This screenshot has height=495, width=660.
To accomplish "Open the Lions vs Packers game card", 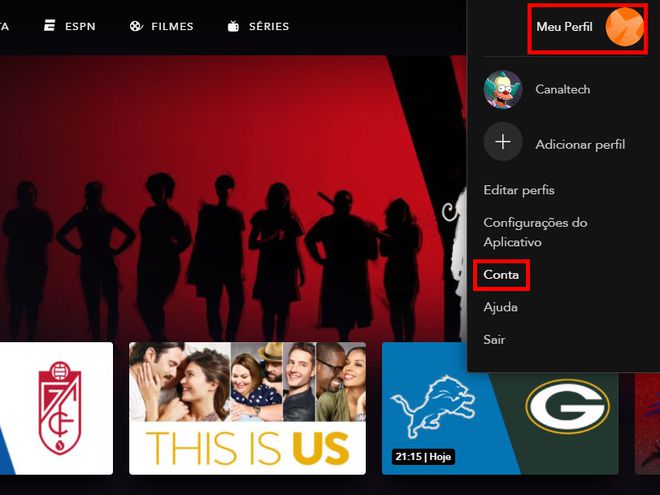I will pyautogui.click(x=500, y=408).
